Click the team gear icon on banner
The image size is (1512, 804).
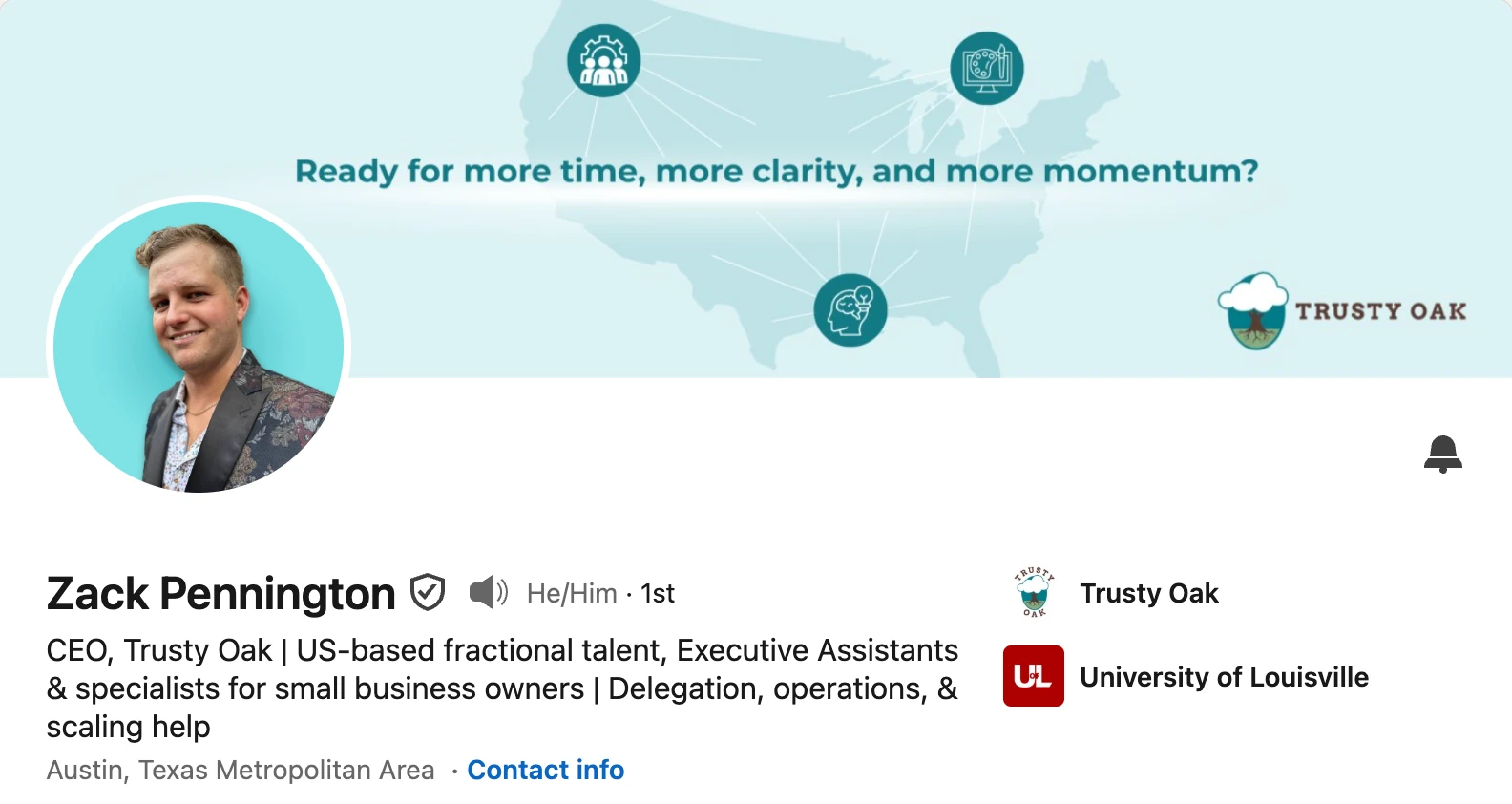(x=603, y=60)
